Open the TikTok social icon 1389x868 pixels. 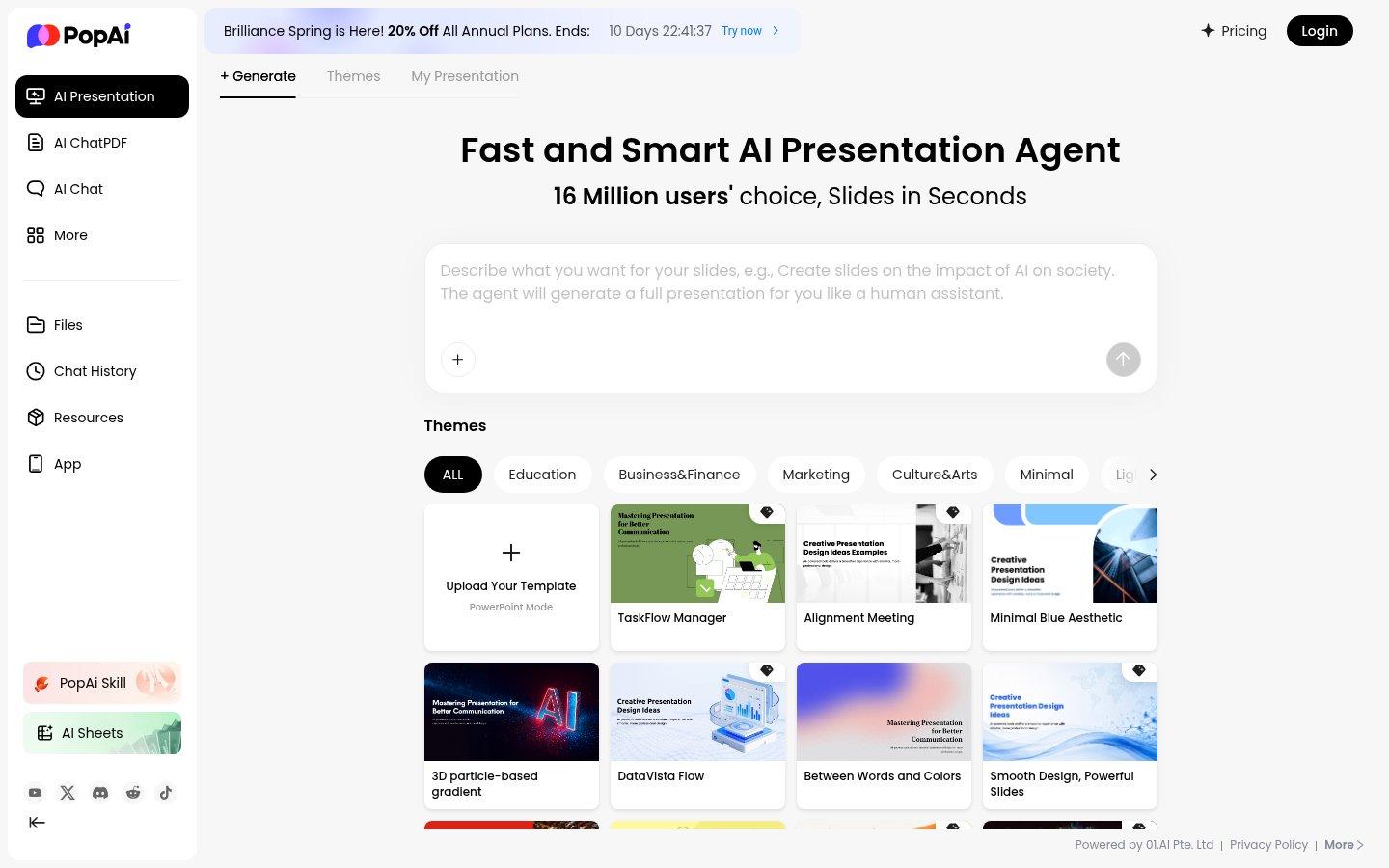[x=166, y=793]
